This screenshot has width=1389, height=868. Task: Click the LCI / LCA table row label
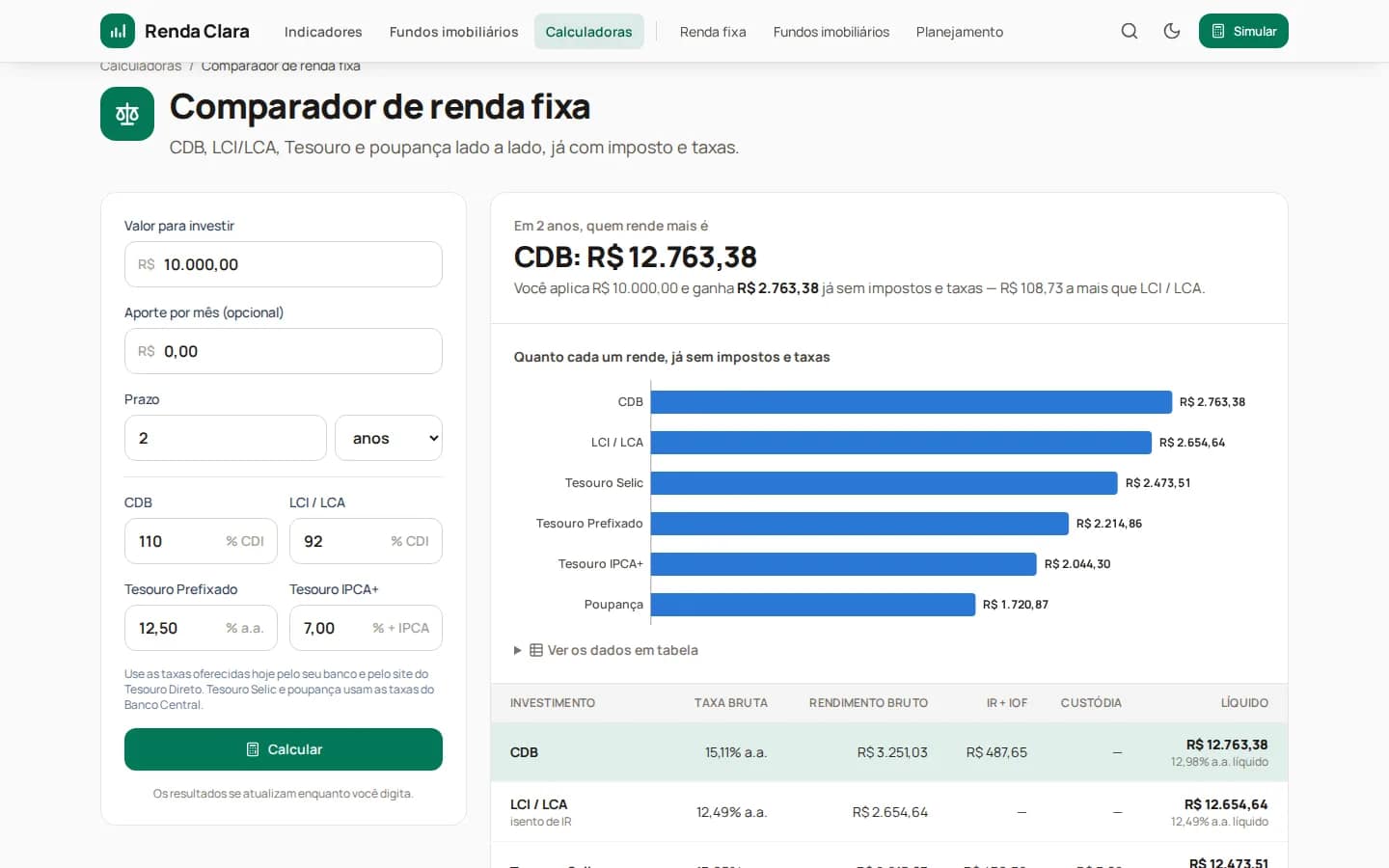click(539, 804)
